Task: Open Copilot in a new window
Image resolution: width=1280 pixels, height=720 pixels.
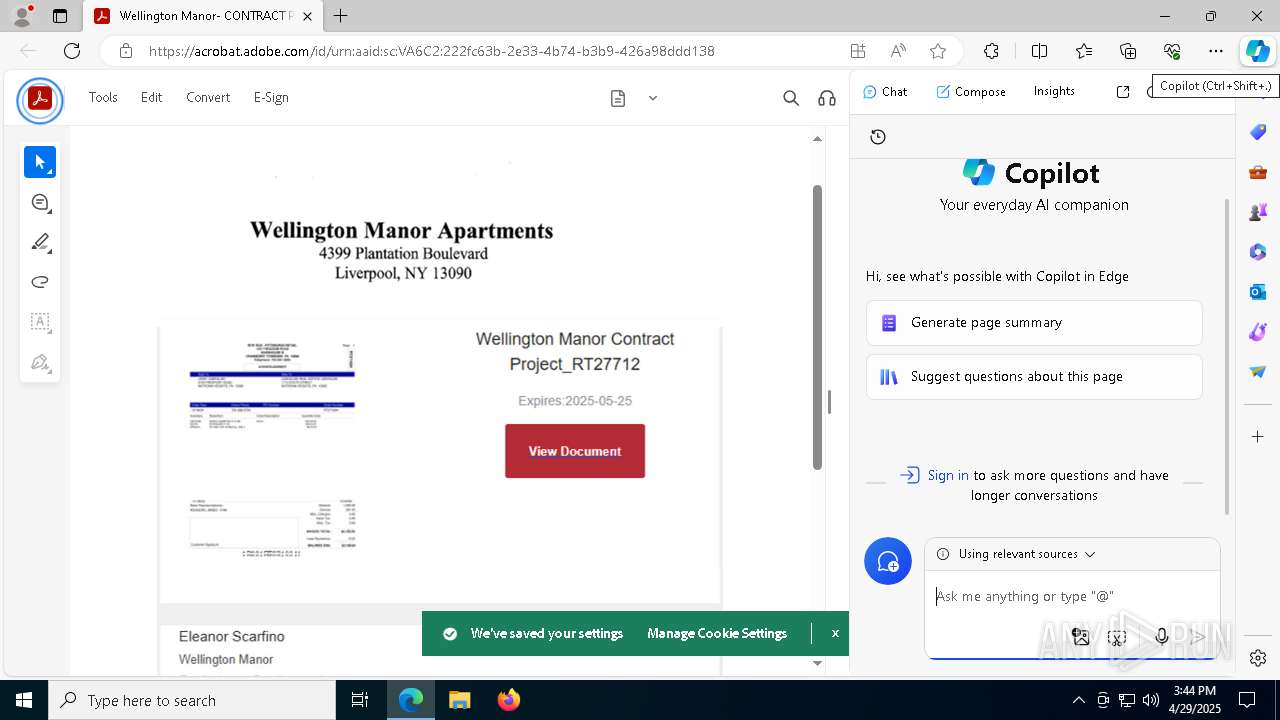Action: point(1123,91)
